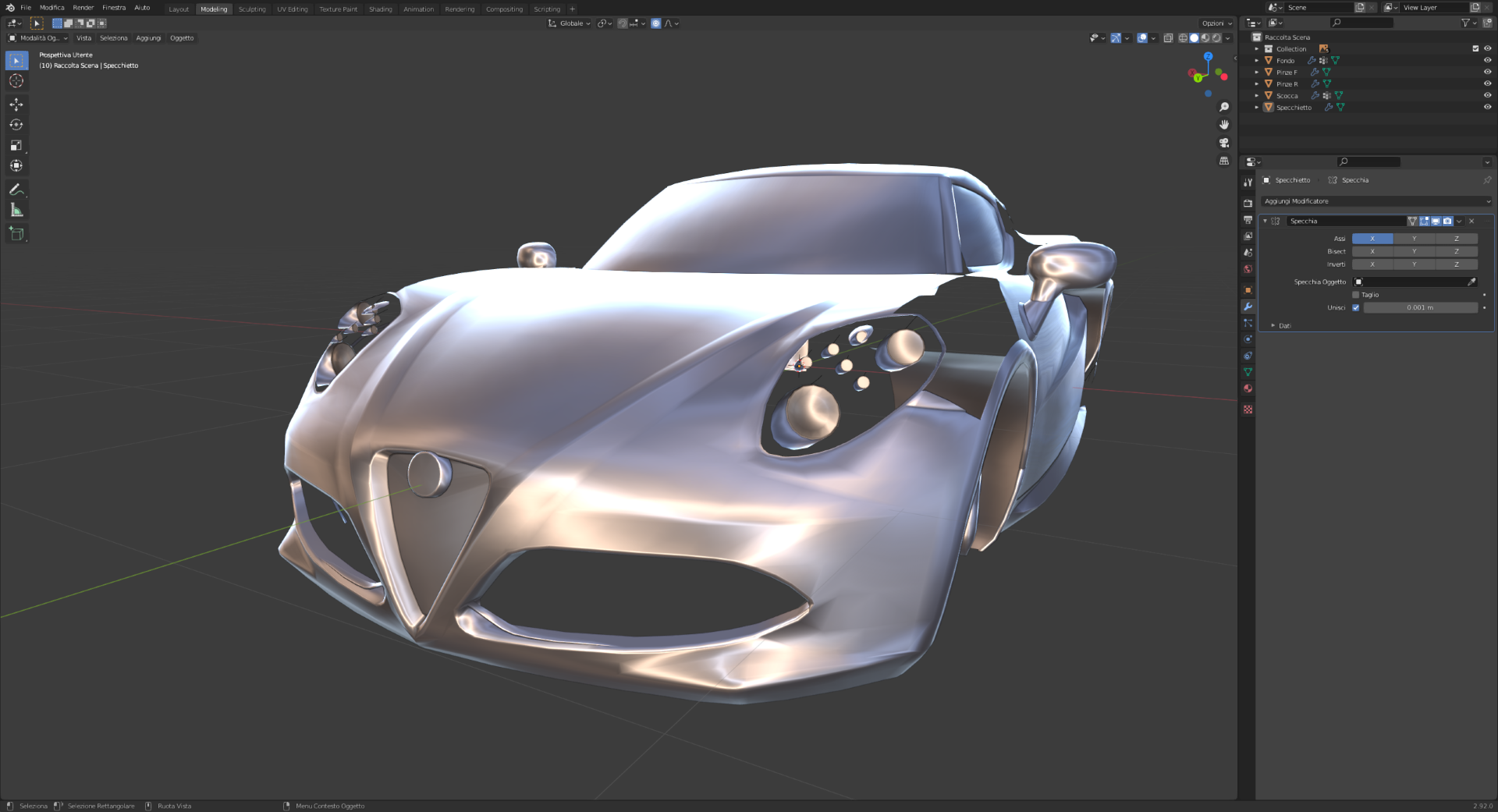Viewport: 1498px width, 812px height.
Task: Click the viewport zoom magnifier icon
Action: point(1224,107)
